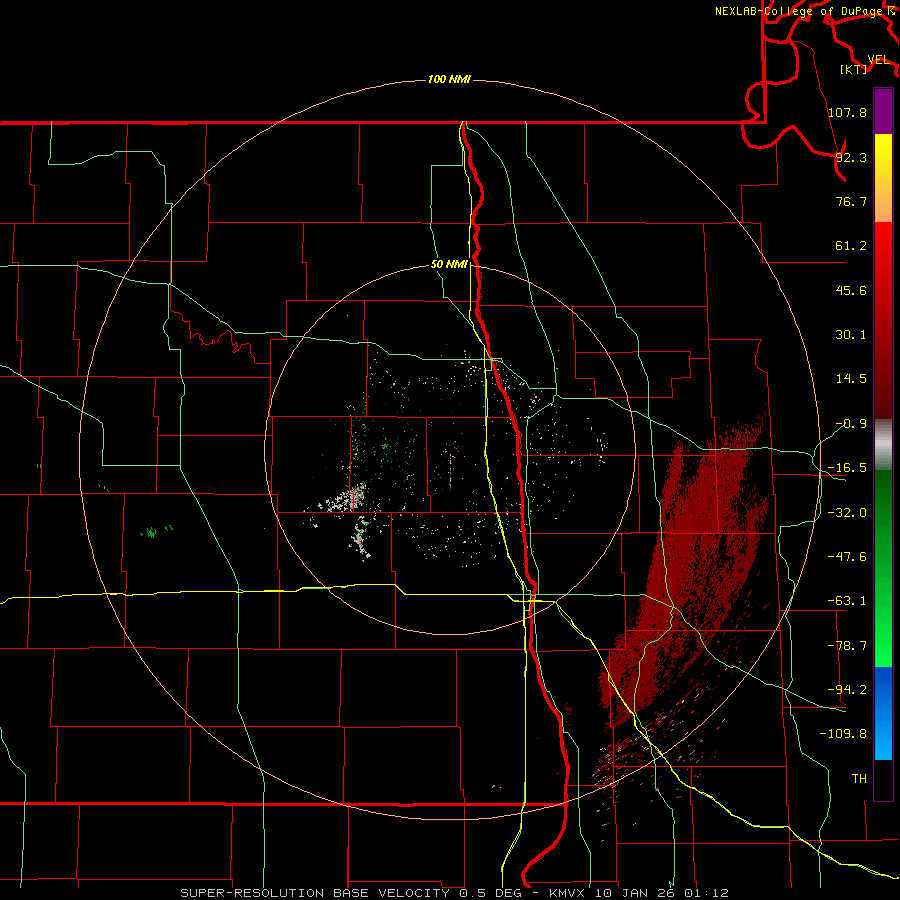
Task: Click the -78.7 velocity scale value
Action: tap(847, 646)
